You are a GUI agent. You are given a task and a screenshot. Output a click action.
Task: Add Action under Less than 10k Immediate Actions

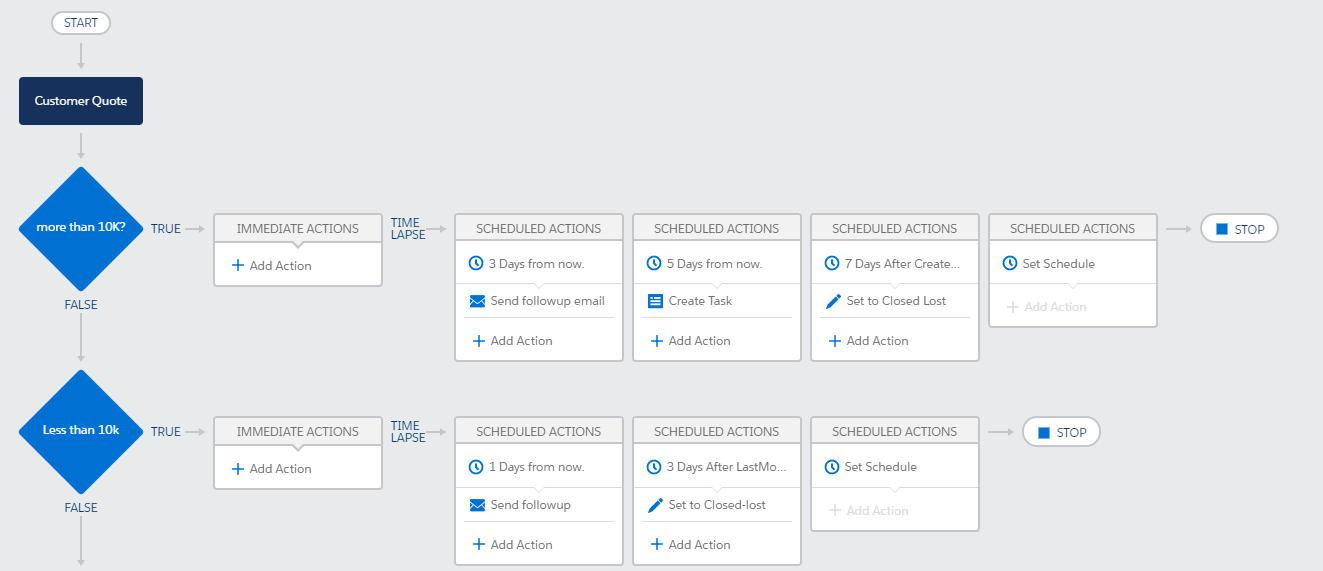[271, 469]
